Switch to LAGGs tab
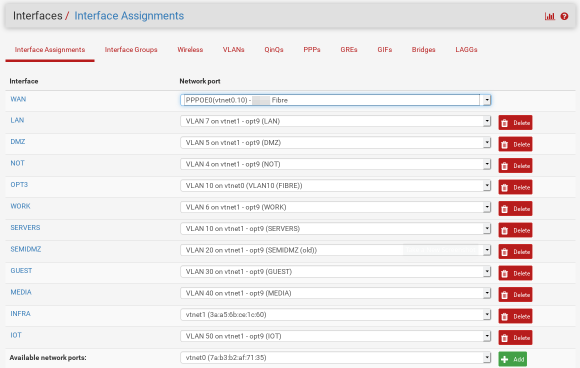The width and height of the screenshot is (580, 368). click(x=466, y=50)
